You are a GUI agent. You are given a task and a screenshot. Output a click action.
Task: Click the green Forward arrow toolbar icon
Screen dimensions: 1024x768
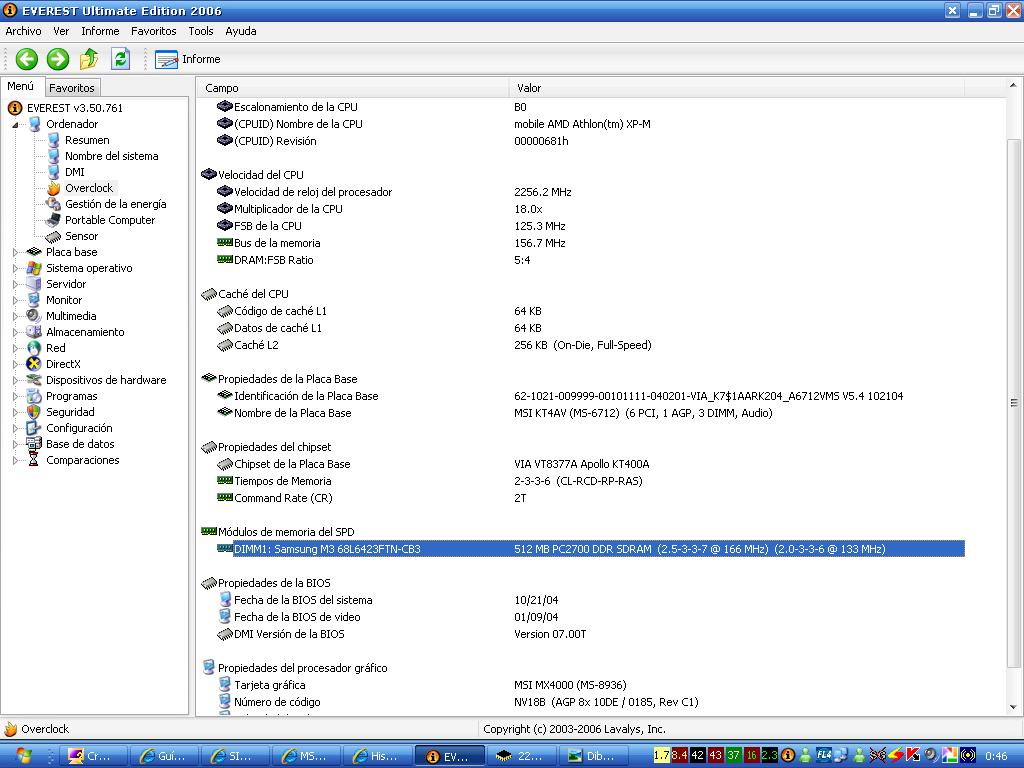tap(58, 59)
